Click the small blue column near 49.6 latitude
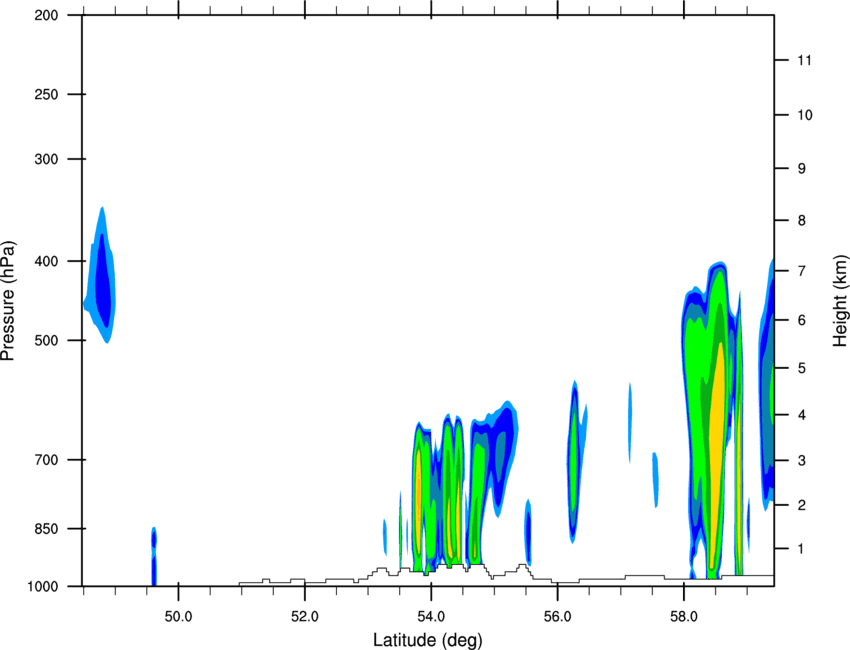 click(x=154, y=556)
